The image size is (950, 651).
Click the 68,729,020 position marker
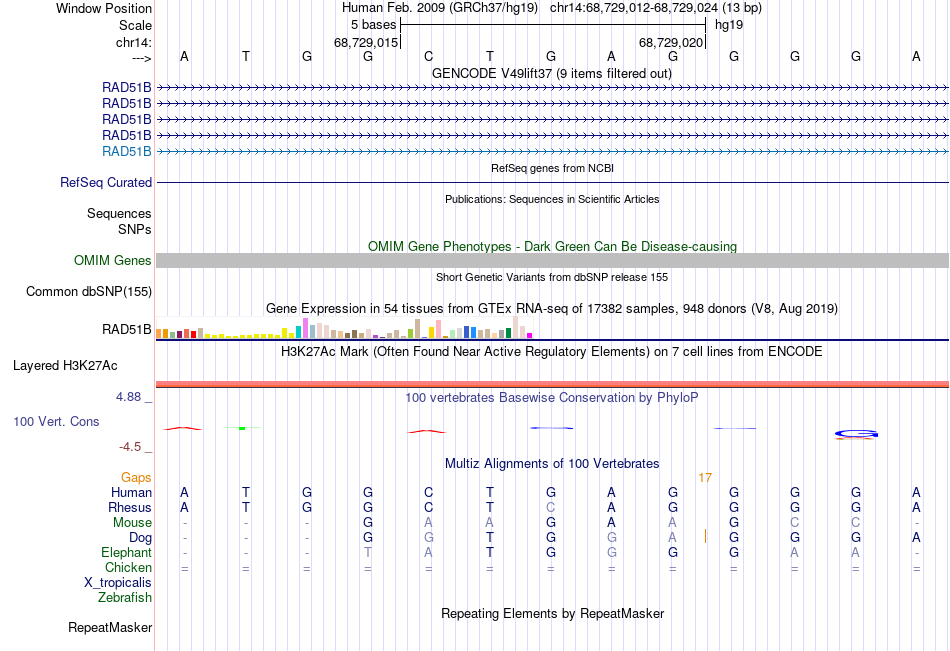(x=671, y=42)
